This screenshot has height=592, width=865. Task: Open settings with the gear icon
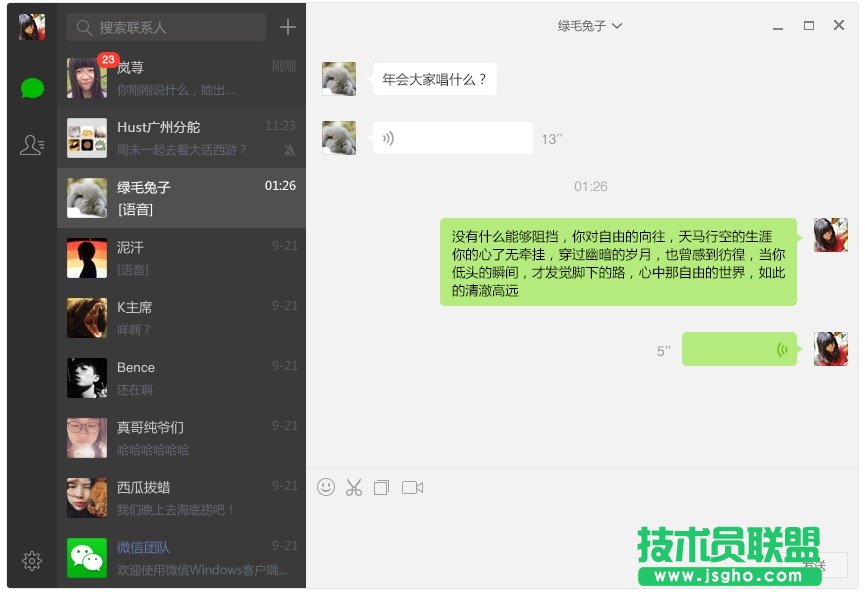click(31, 561)
